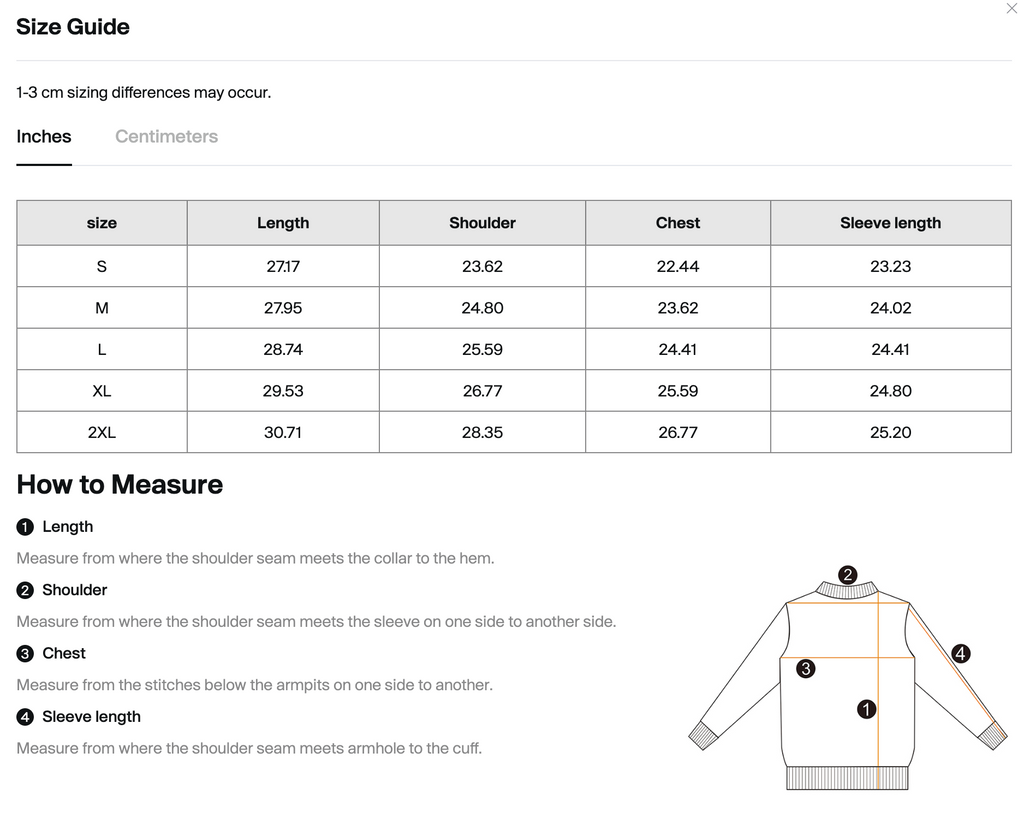Click sleeve length 24.80 in XL row
This screenshot has height=818, width=1024.
(891, 391)
